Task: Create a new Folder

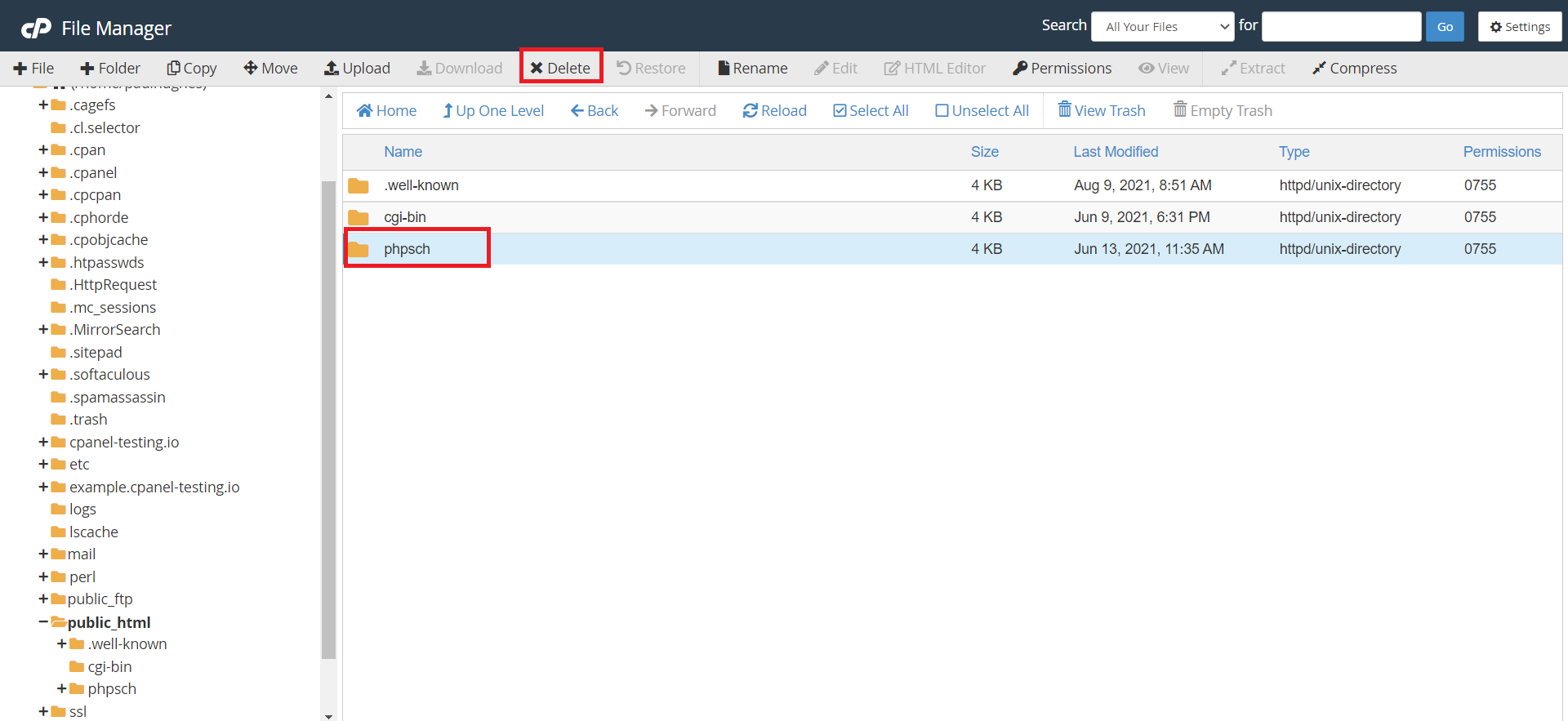Action: point(110,69)
